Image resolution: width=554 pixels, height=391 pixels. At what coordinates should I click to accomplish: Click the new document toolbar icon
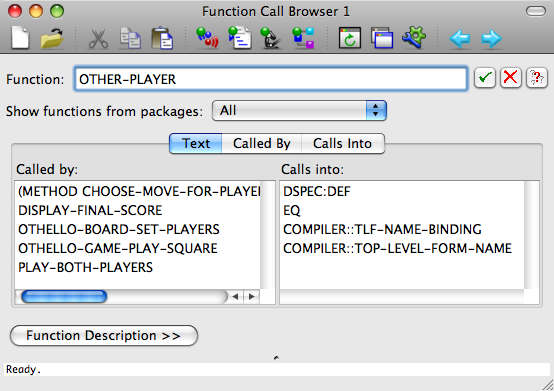[20, 37]
